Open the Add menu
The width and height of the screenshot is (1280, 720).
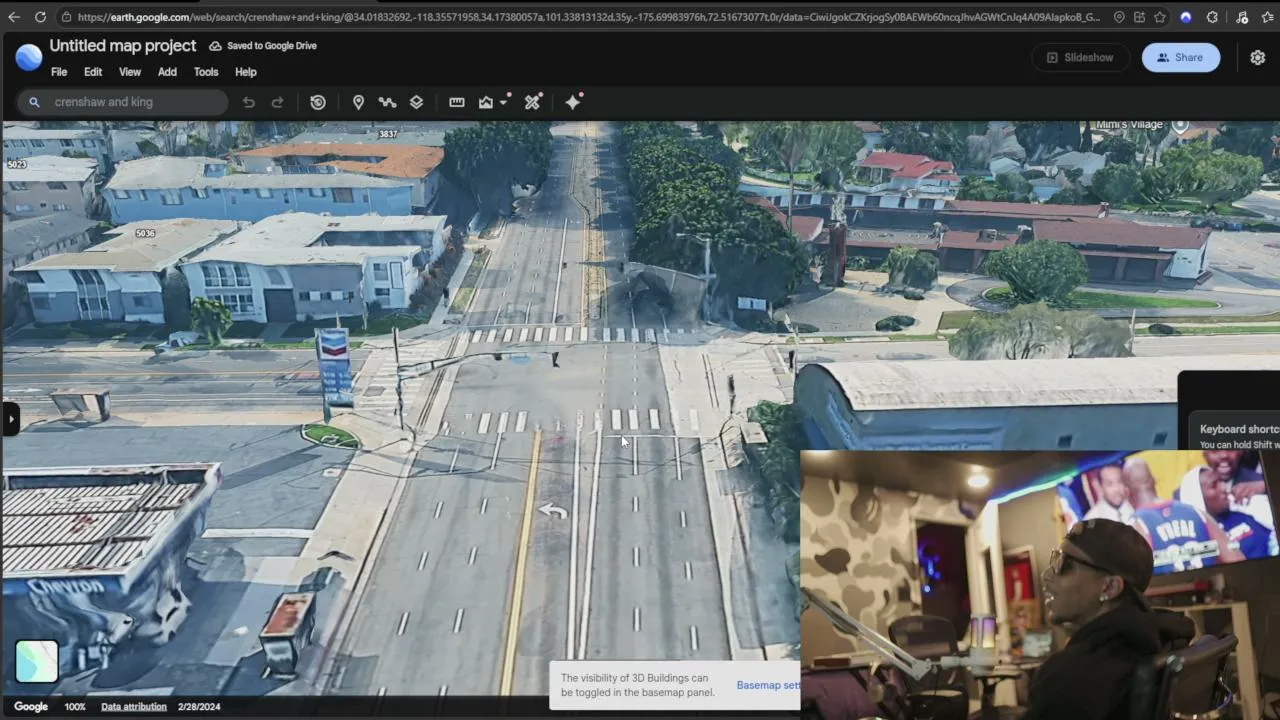[167, 72]
